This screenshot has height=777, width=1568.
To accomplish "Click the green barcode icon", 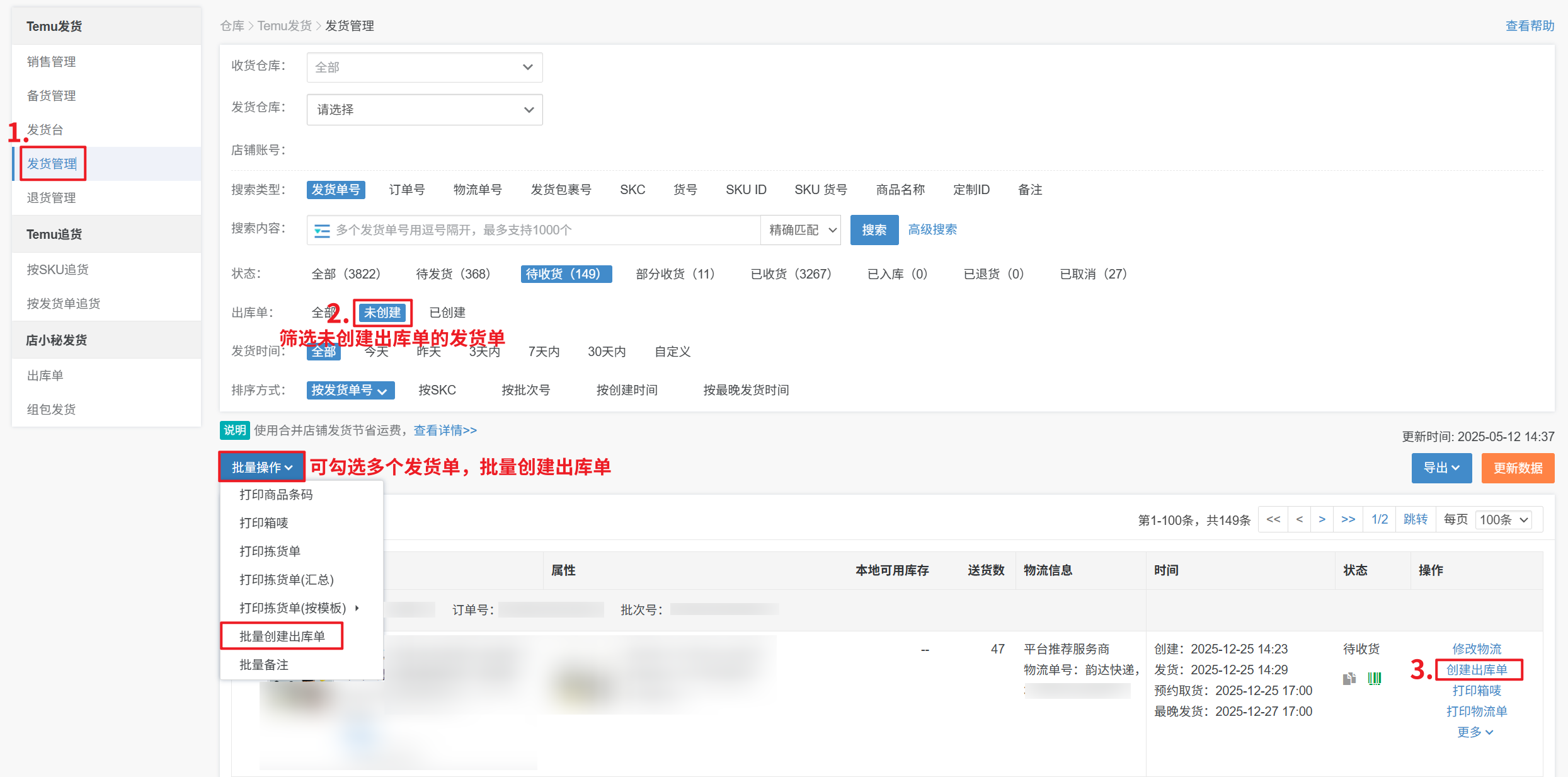I will (1374, 679).
